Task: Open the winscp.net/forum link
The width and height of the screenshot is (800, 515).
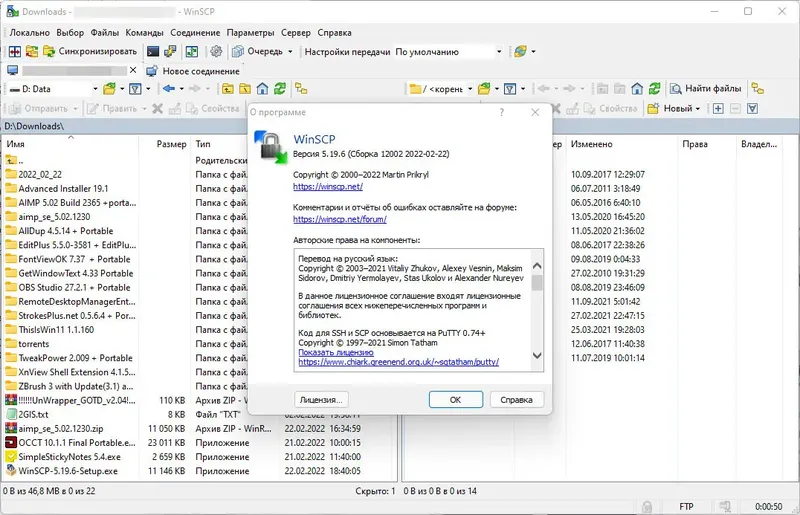Action: (340, 219)
